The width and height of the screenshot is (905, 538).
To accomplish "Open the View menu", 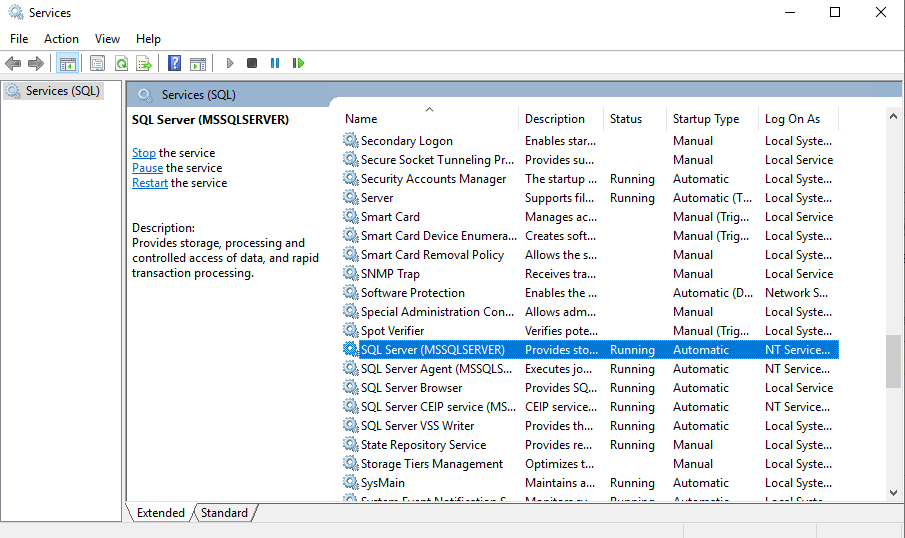I will [x=107, y=39].
